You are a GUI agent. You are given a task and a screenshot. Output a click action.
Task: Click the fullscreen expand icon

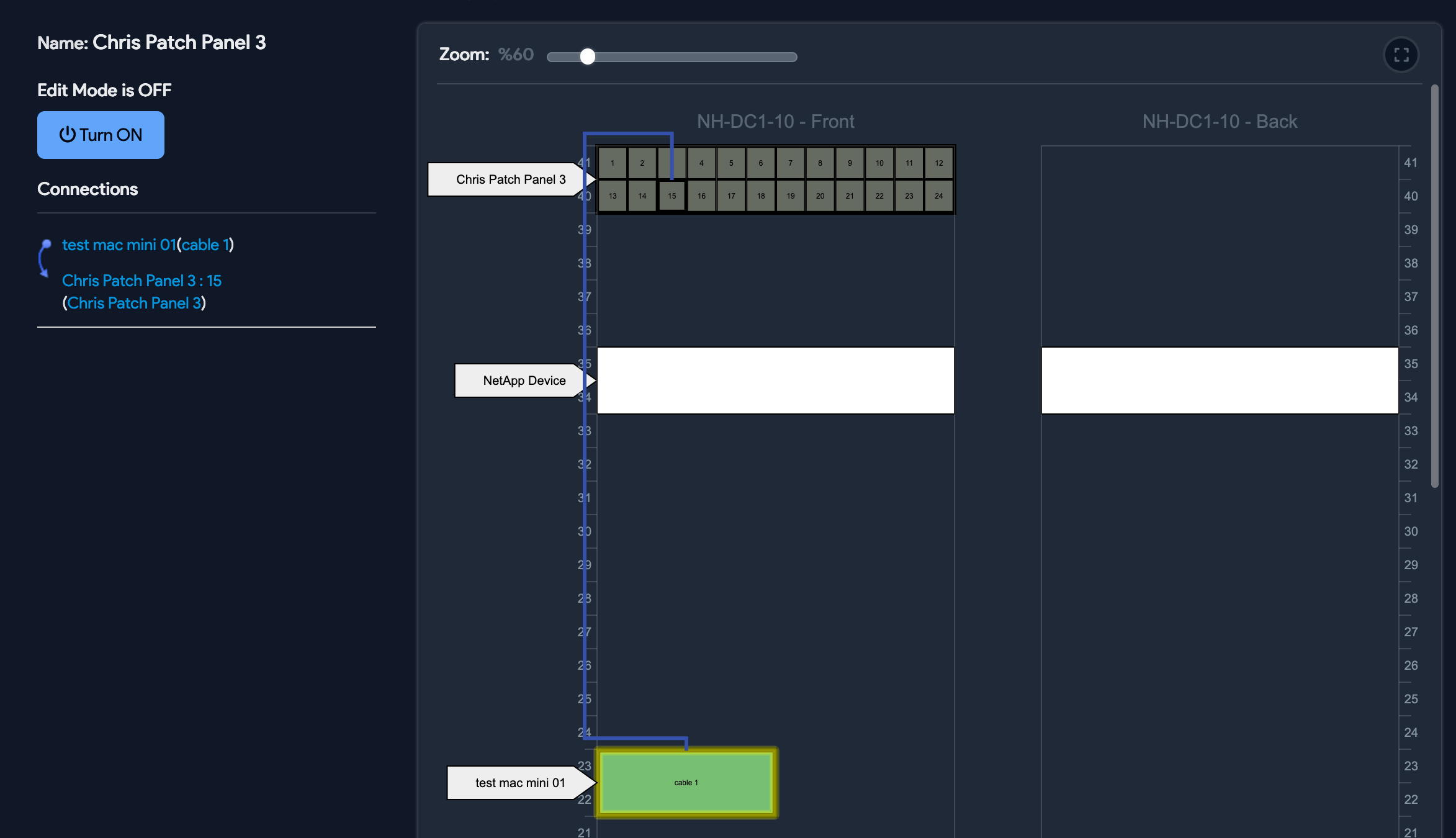click(x=1401, y=55)
